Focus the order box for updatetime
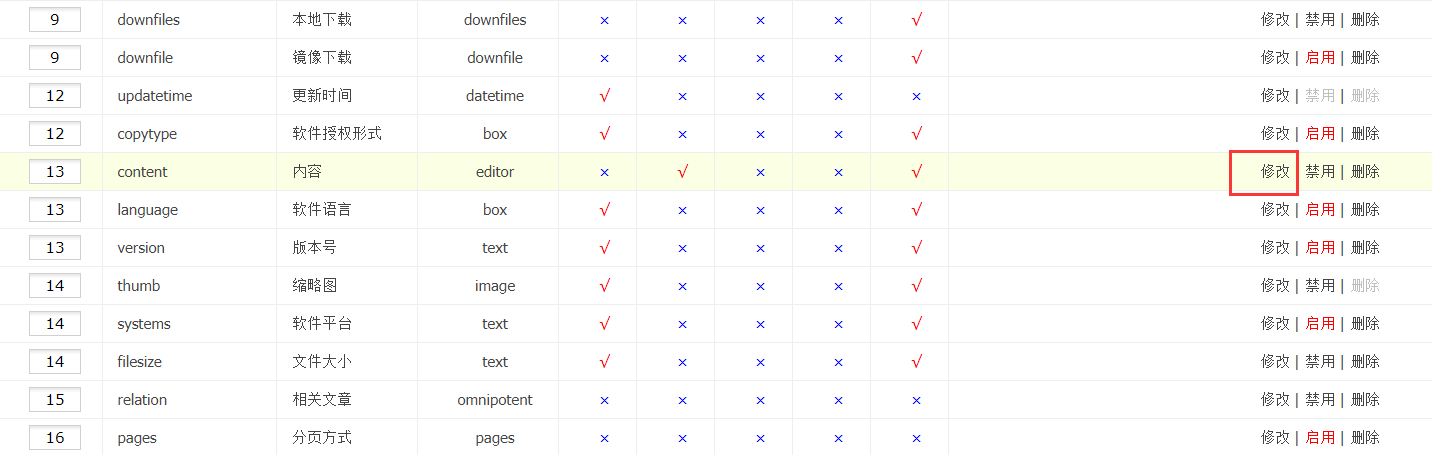Screen dimensions: 1432x455 pyautogui.click(x=55, y=96)
